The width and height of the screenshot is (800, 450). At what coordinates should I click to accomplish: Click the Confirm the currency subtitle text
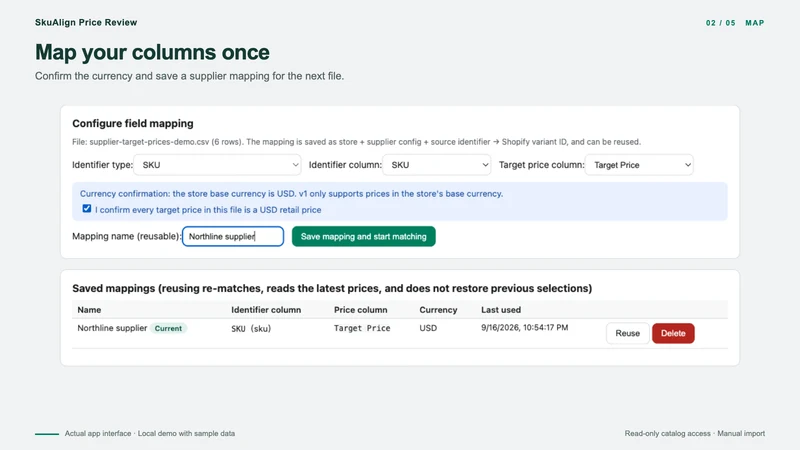pyautogui.click(x=189, y=76)
